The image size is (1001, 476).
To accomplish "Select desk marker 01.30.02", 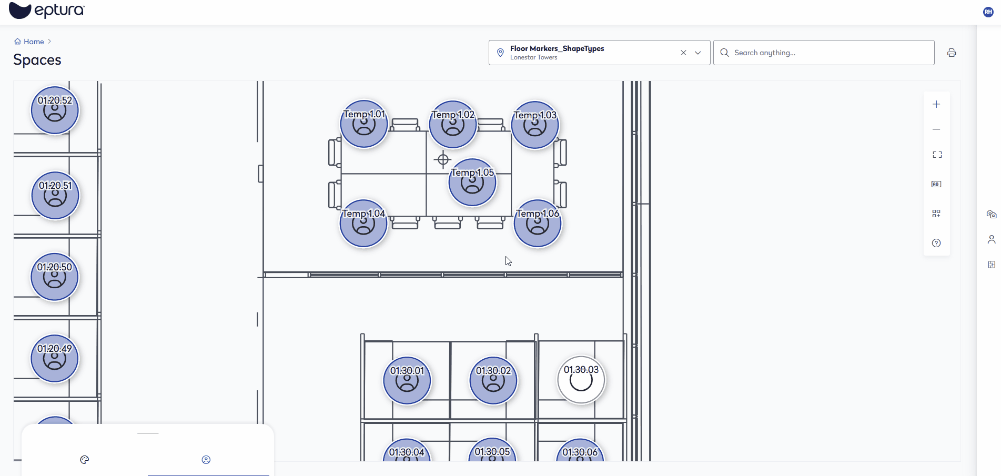I will coord(493,380).
